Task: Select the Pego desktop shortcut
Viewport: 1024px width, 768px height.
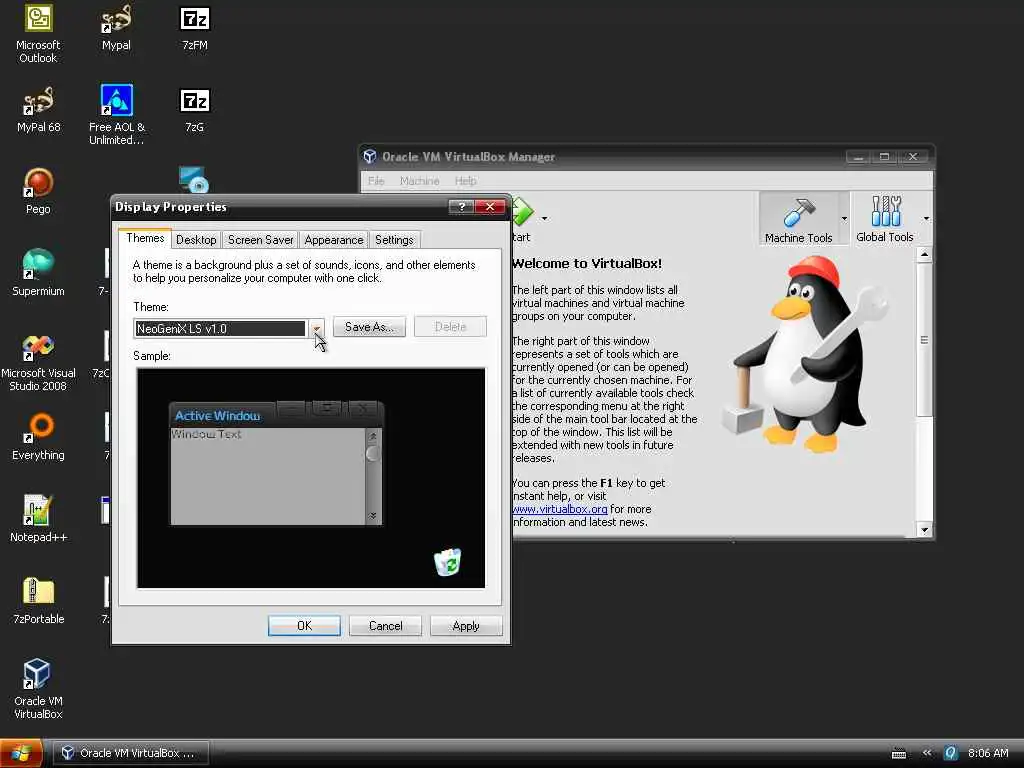Action: pyautogui.click(x=38, y=191)
